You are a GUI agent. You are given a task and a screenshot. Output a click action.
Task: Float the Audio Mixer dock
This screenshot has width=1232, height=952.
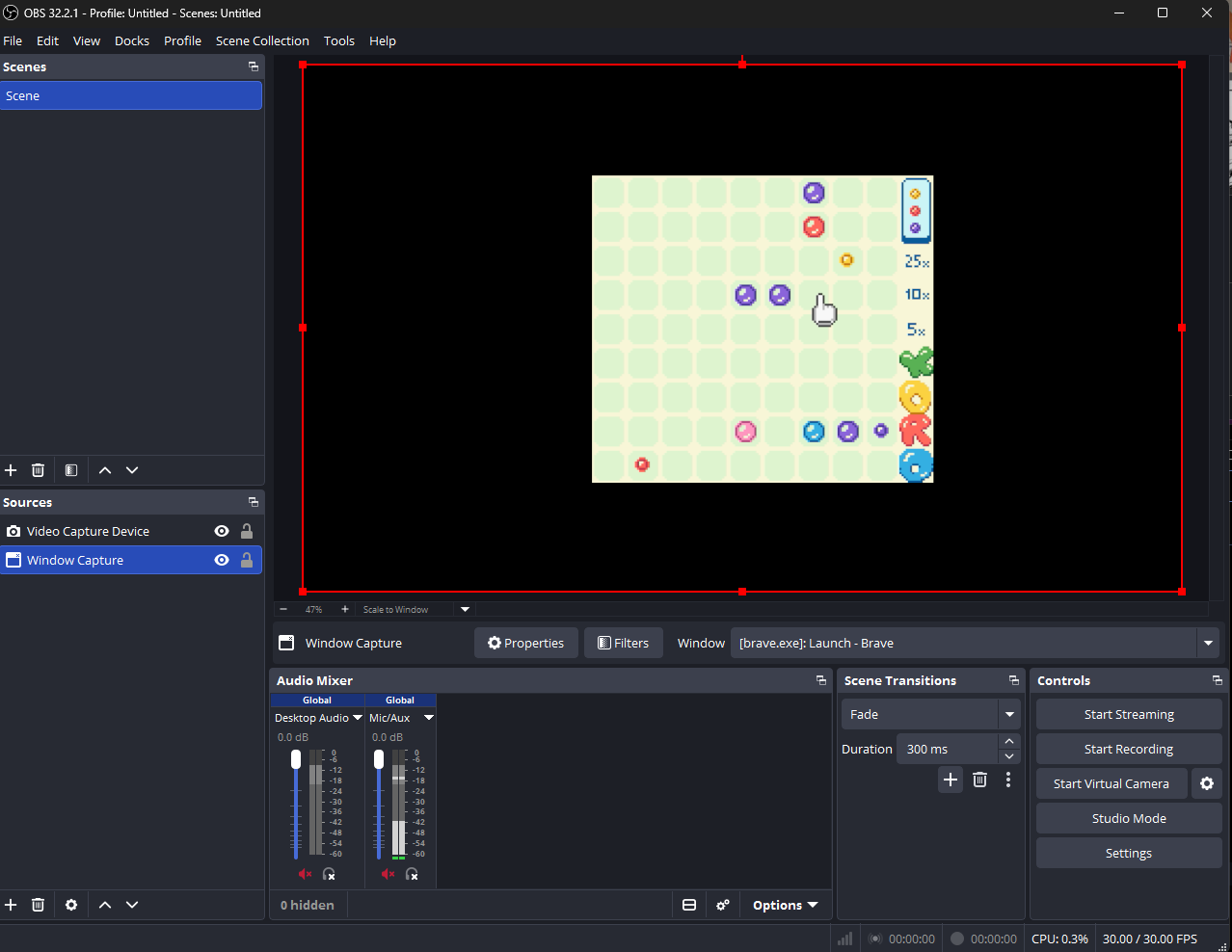pos(821,680)
